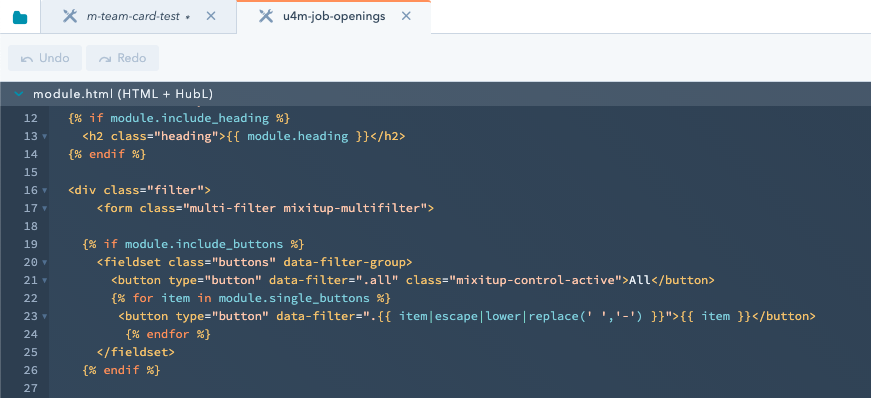
Task: Click '{% endif %}' on line 26
Action: pos(122,370)
